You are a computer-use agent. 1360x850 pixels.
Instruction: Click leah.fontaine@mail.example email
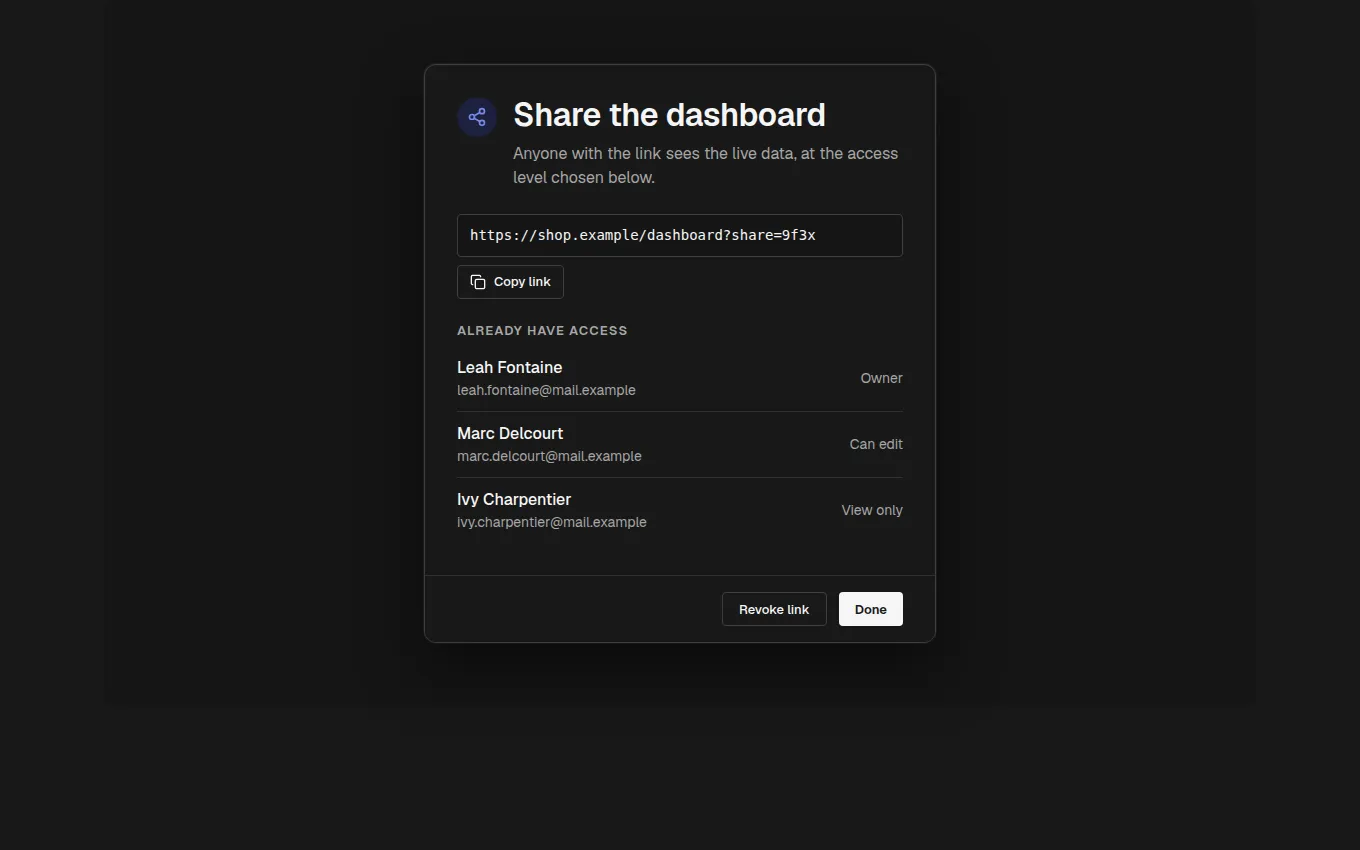click(546, 390)
